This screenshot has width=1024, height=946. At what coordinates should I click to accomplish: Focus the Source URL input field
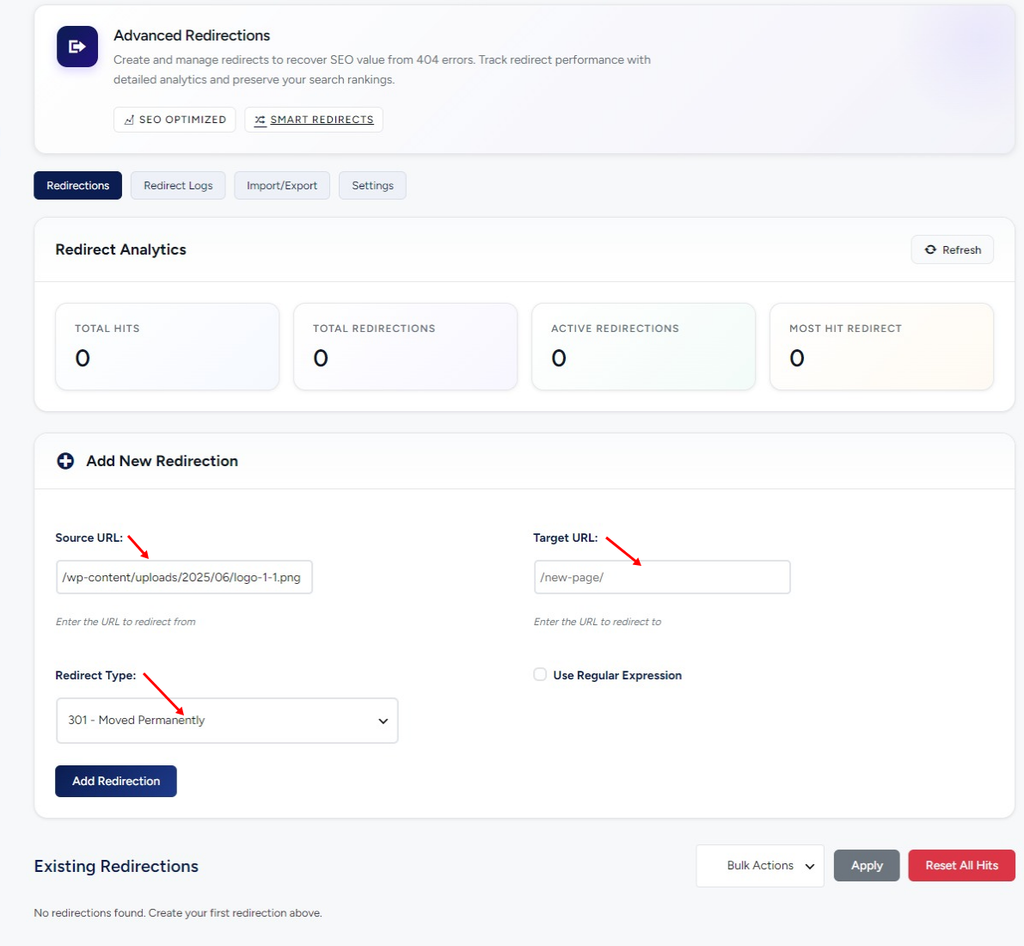click(184, 577)
